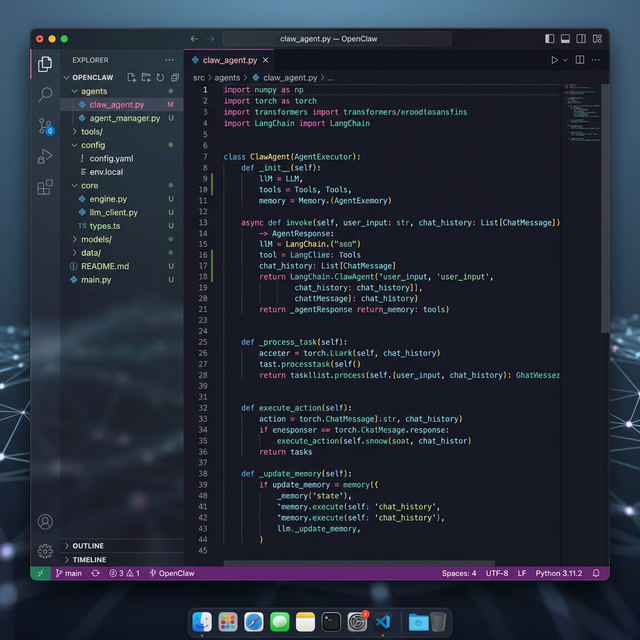Open the Explorer view in activity bar
640x640 pixels.
[45, 64]
